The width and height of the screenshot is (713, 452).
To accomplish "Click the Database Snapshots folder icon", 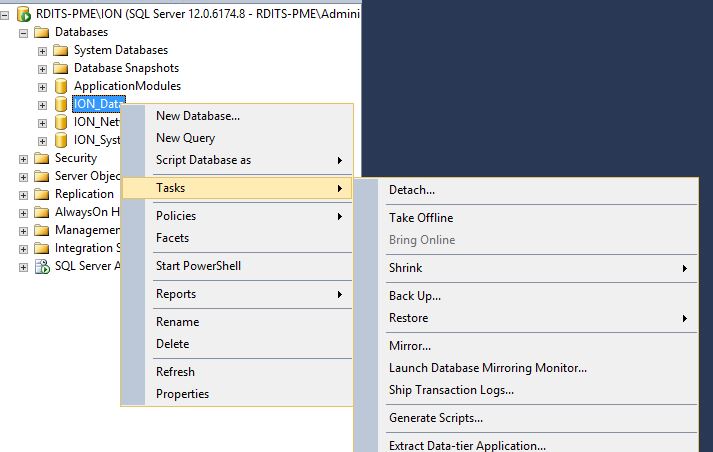I will [61, 68].
